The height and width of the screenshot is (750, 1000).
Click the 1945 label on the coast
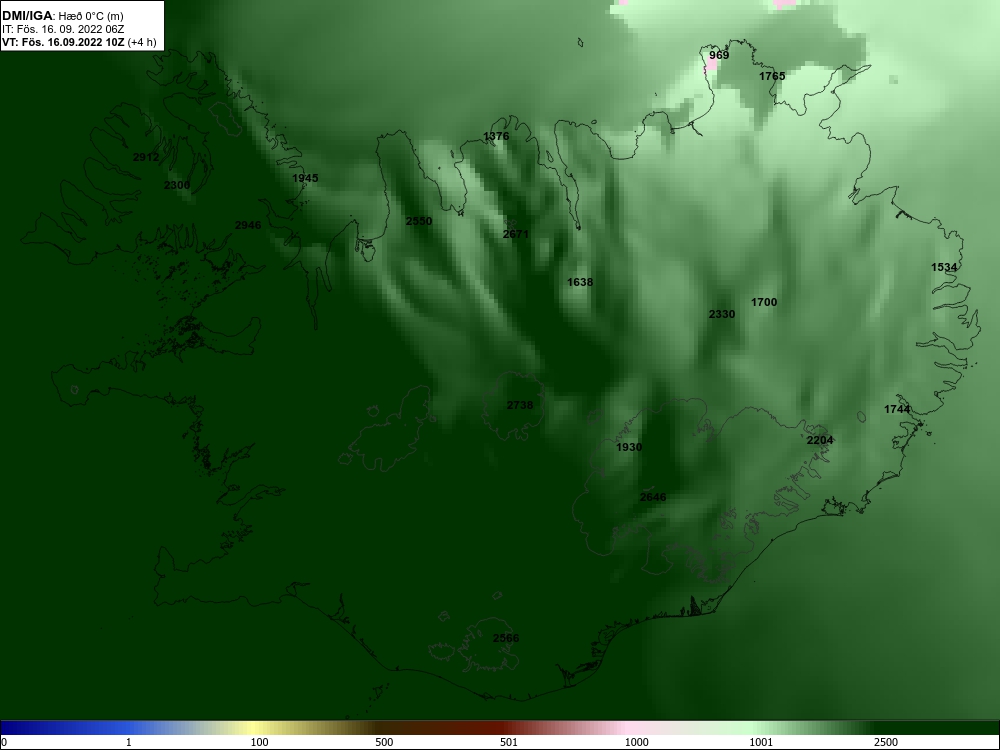(x=305, y=178)
